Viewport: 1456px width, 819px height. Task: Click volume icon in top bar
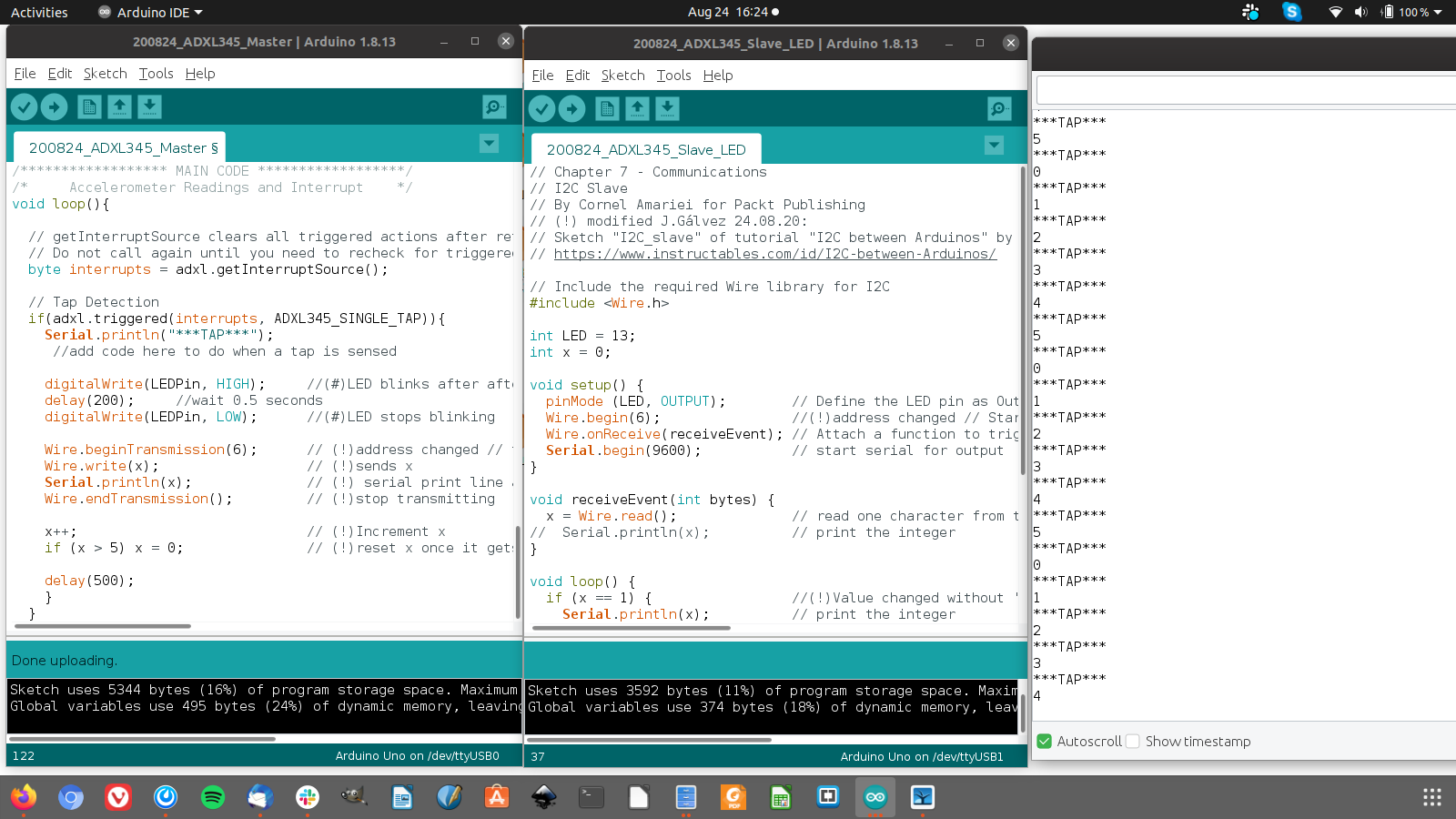[x=1361, y=12]
